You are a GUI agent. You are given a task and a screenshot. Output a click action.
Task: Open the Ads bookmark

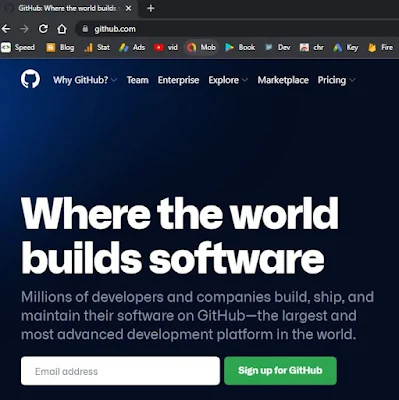tap(132, 48)
